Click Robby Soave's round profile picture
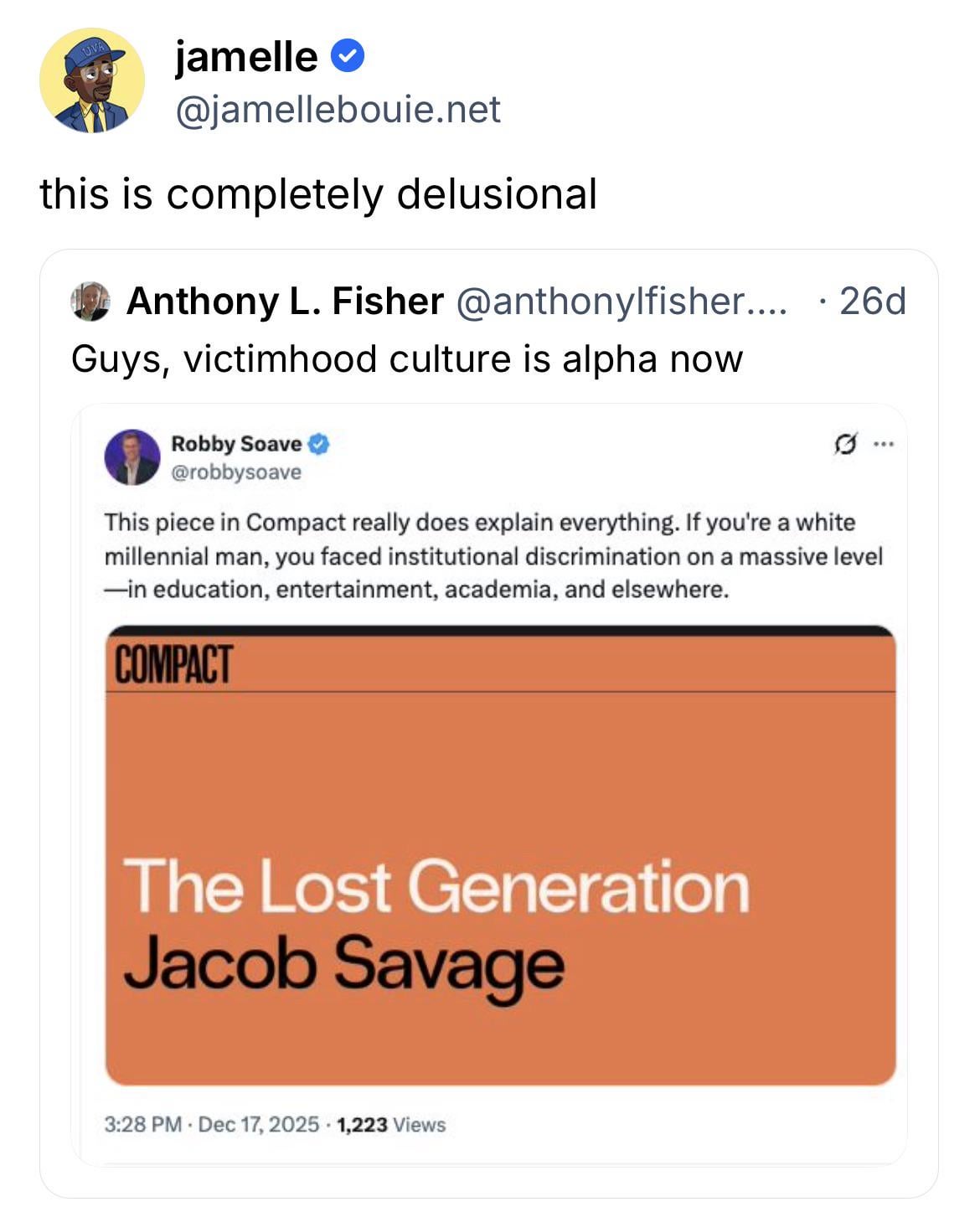The width and height of the screenshot is (980, 1217). click(x=132, y=457)
